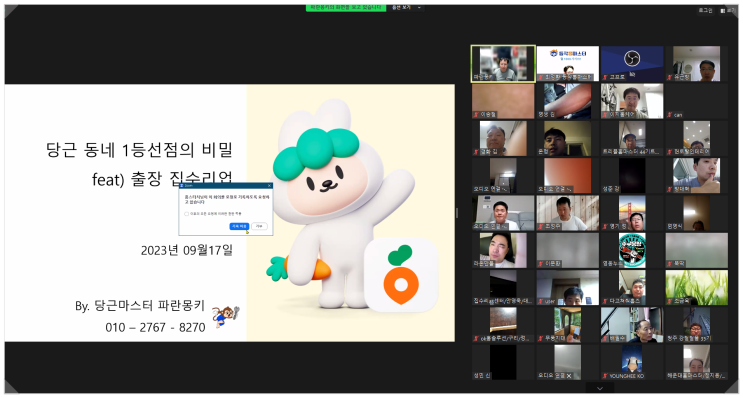Click the phone number '010 – 2767 - 8270'

pos(155,327)
